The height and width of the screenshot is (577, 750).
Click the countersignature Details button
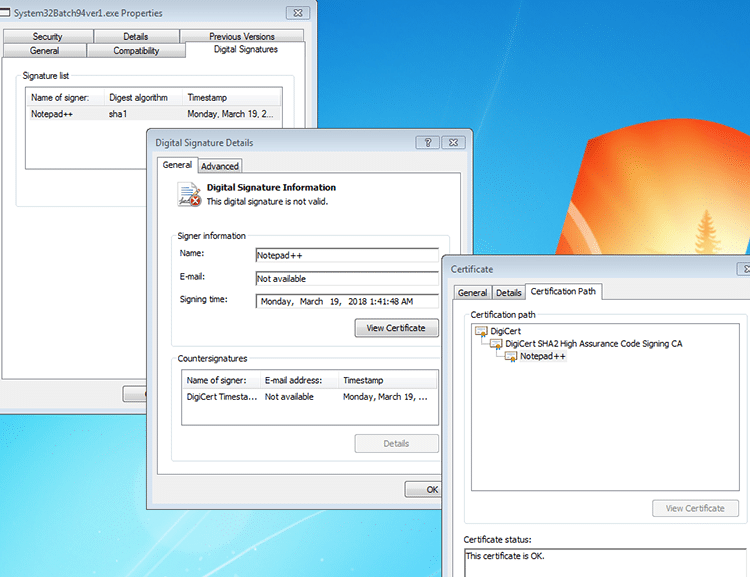[x=396, y=444]
